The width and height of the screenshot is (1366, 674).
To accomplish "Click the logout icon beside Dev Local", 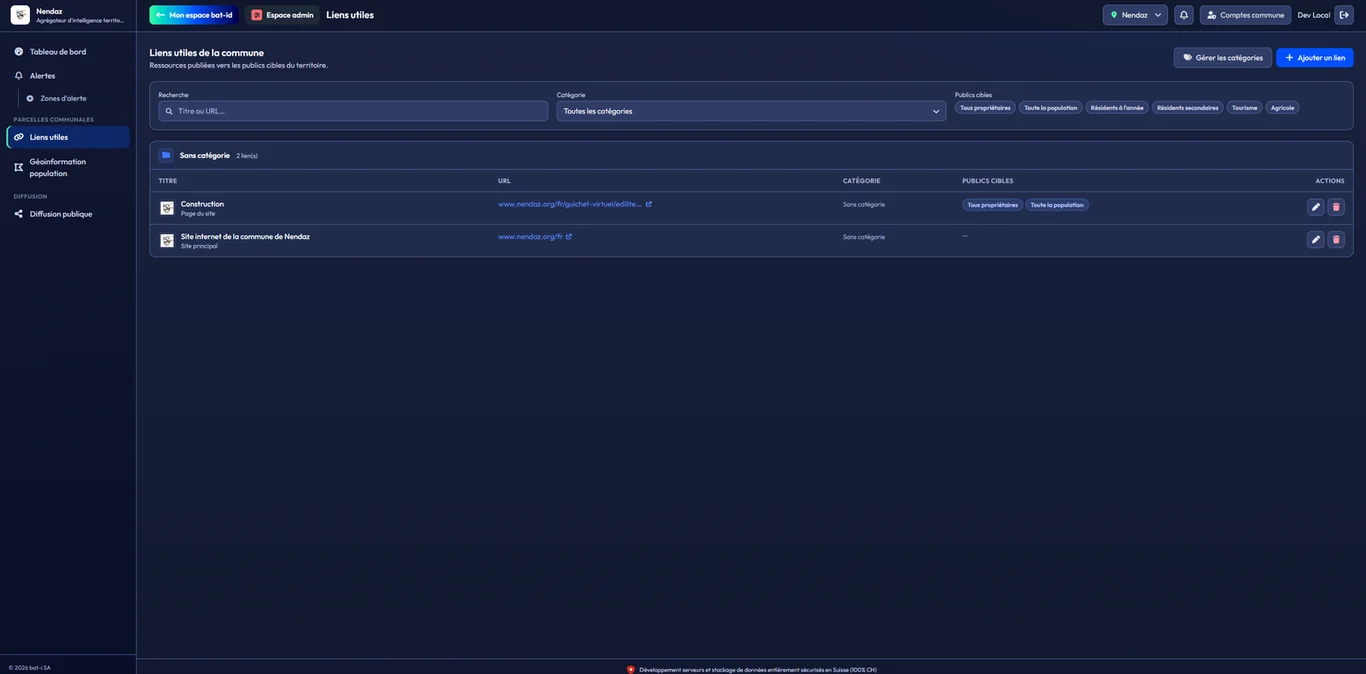I will tap(1344, 15).
